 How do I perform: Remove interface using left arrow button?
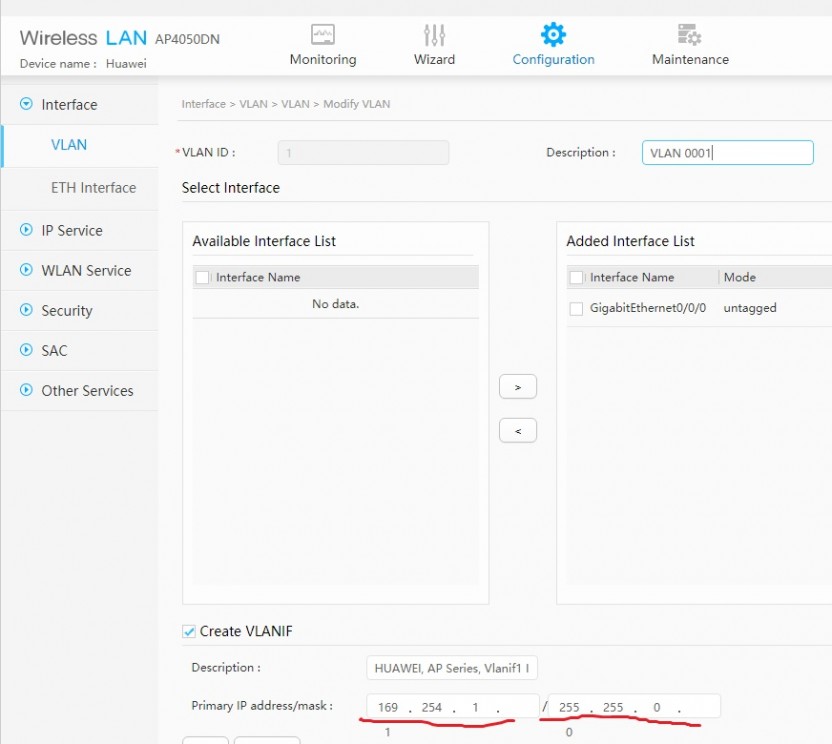click(517, 431)
